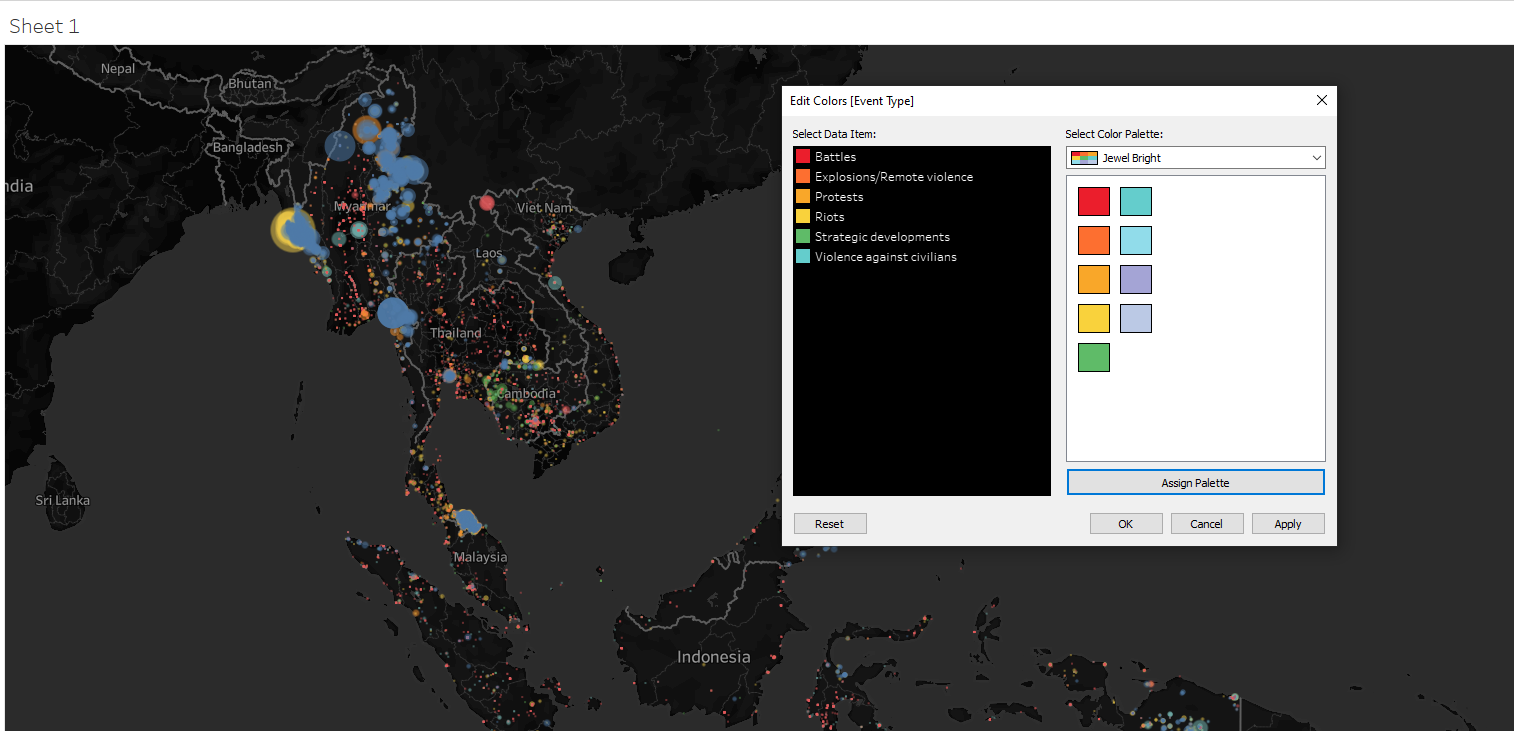
Task: Select the Battles data item
Action: [x=835, y=157]
